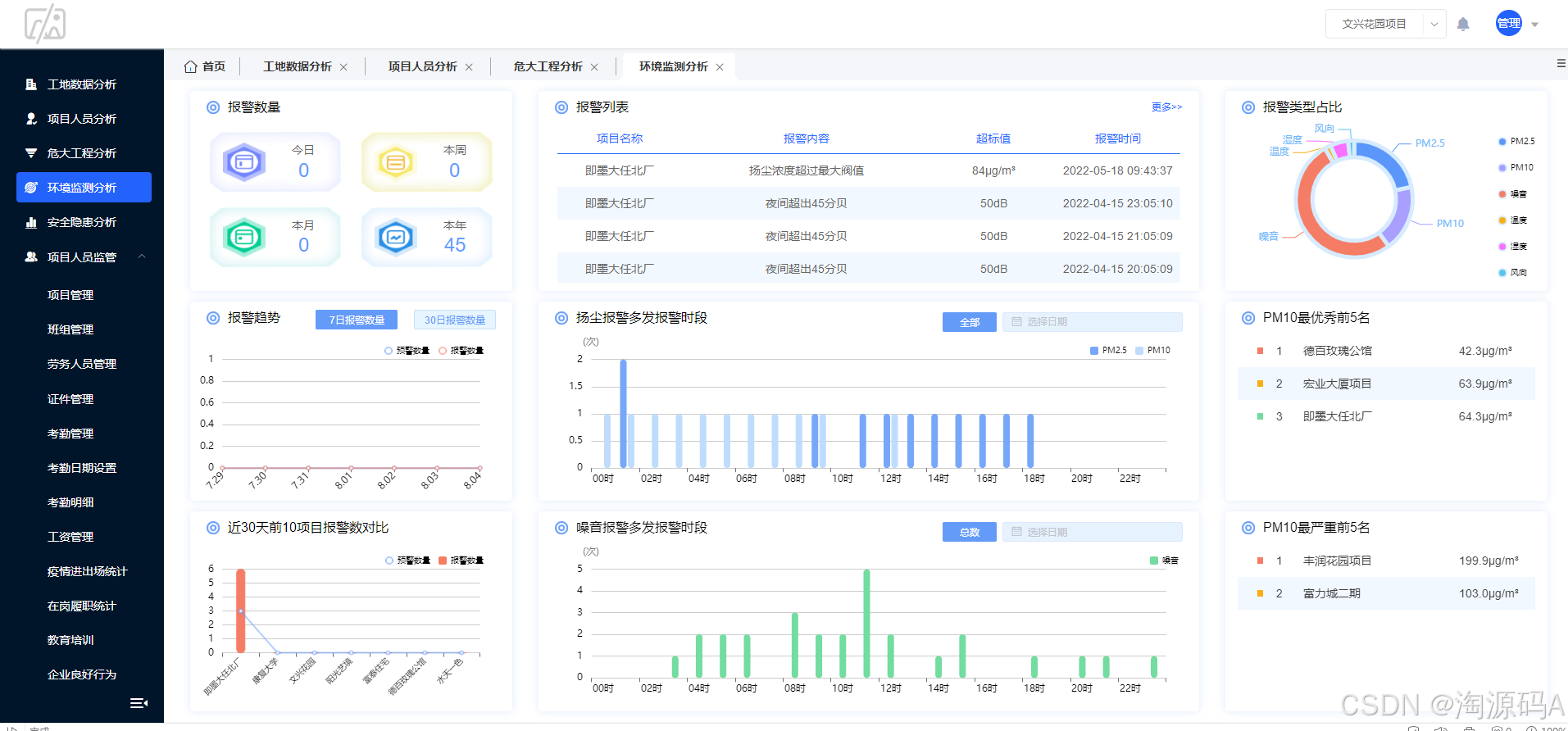Toggle 预警数量 legend in 近30天 chart
1568x731 pixels.
click(407, 561)
